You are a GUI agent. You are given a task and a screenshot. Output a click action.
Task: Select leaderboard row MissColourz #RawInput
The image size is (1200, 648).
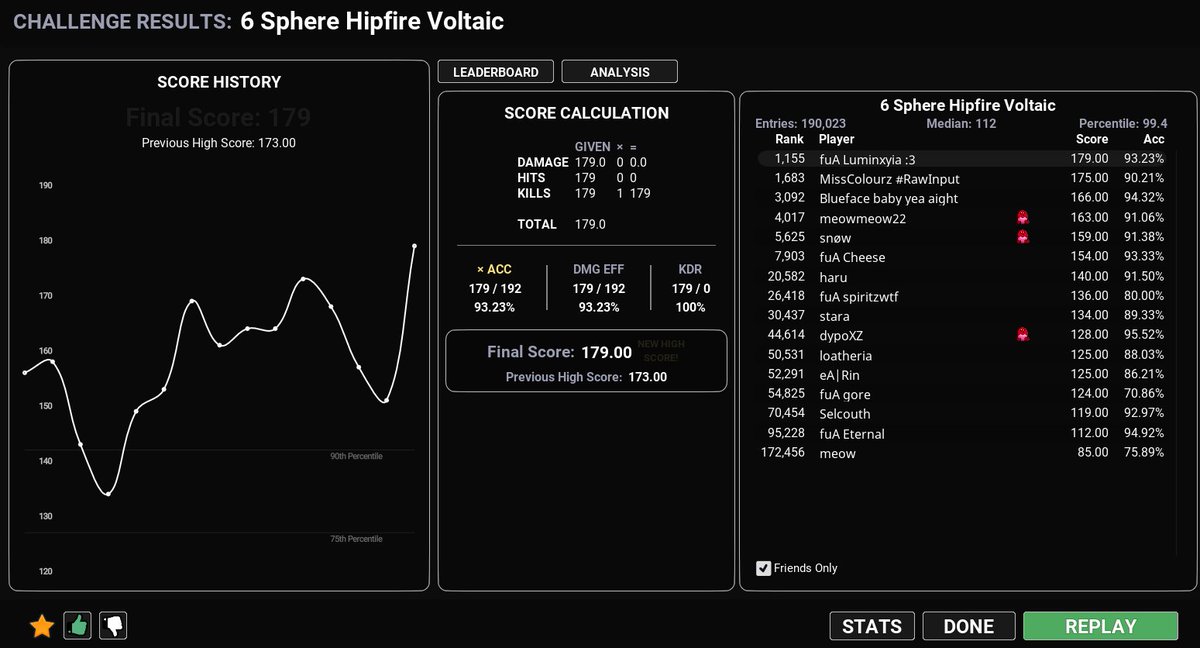click(963, 178)
